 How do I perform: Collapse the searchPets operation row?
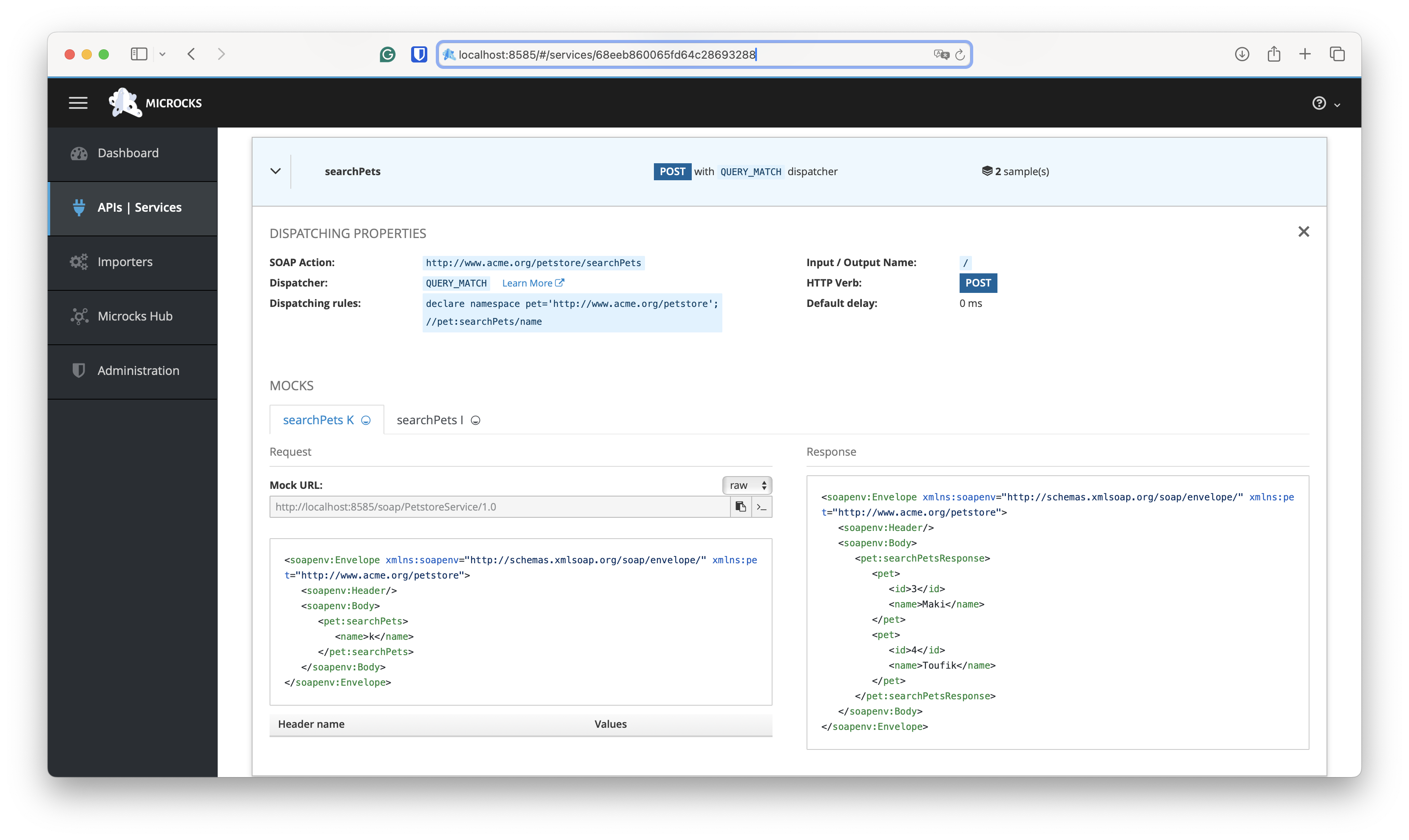(x=276, y=171)
